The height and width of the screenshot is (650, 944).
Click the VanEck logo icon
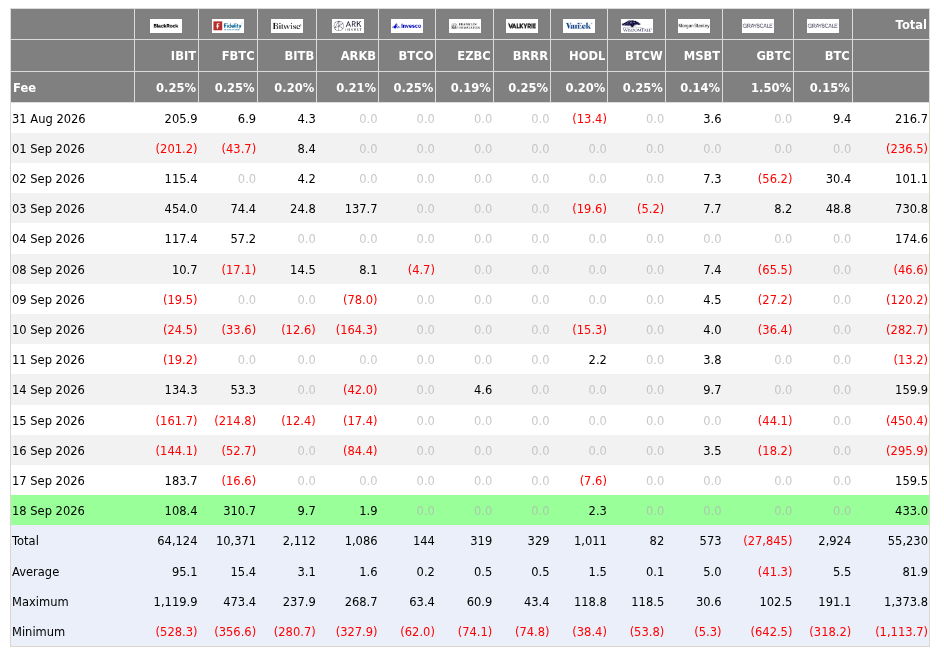[579, 26]
